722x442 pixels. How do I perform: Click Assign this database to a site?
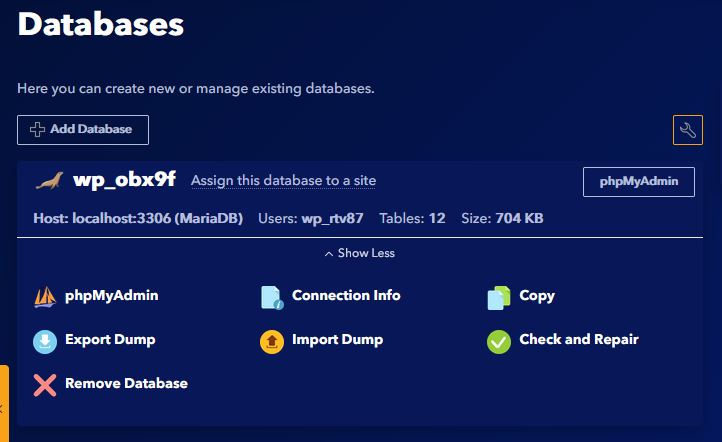click(284, 180)
